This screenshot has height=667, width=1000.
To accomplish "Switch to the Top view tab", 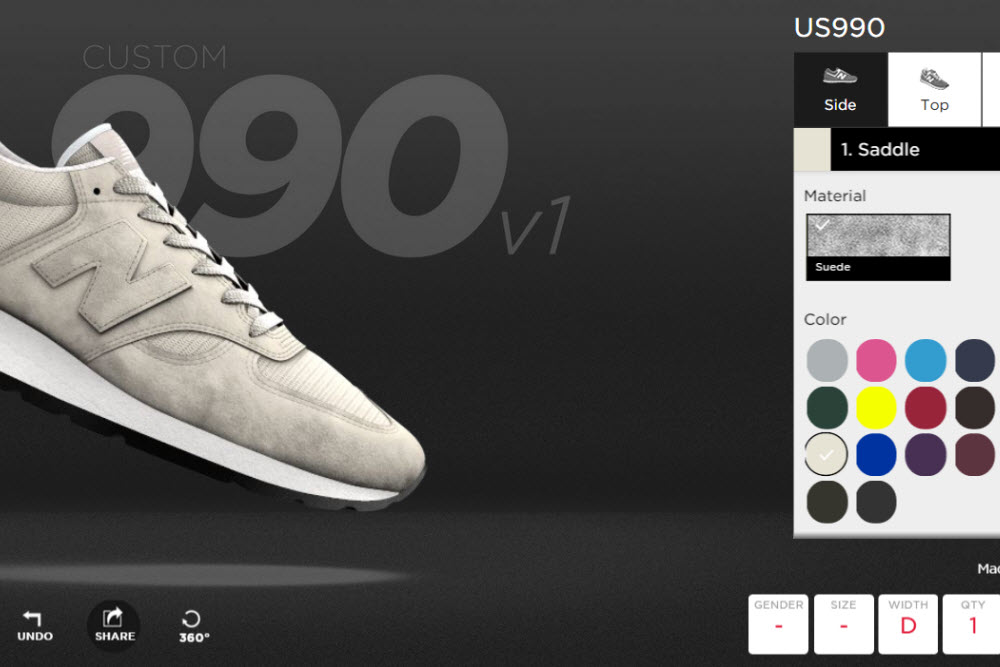I will [x=934, y=89].
